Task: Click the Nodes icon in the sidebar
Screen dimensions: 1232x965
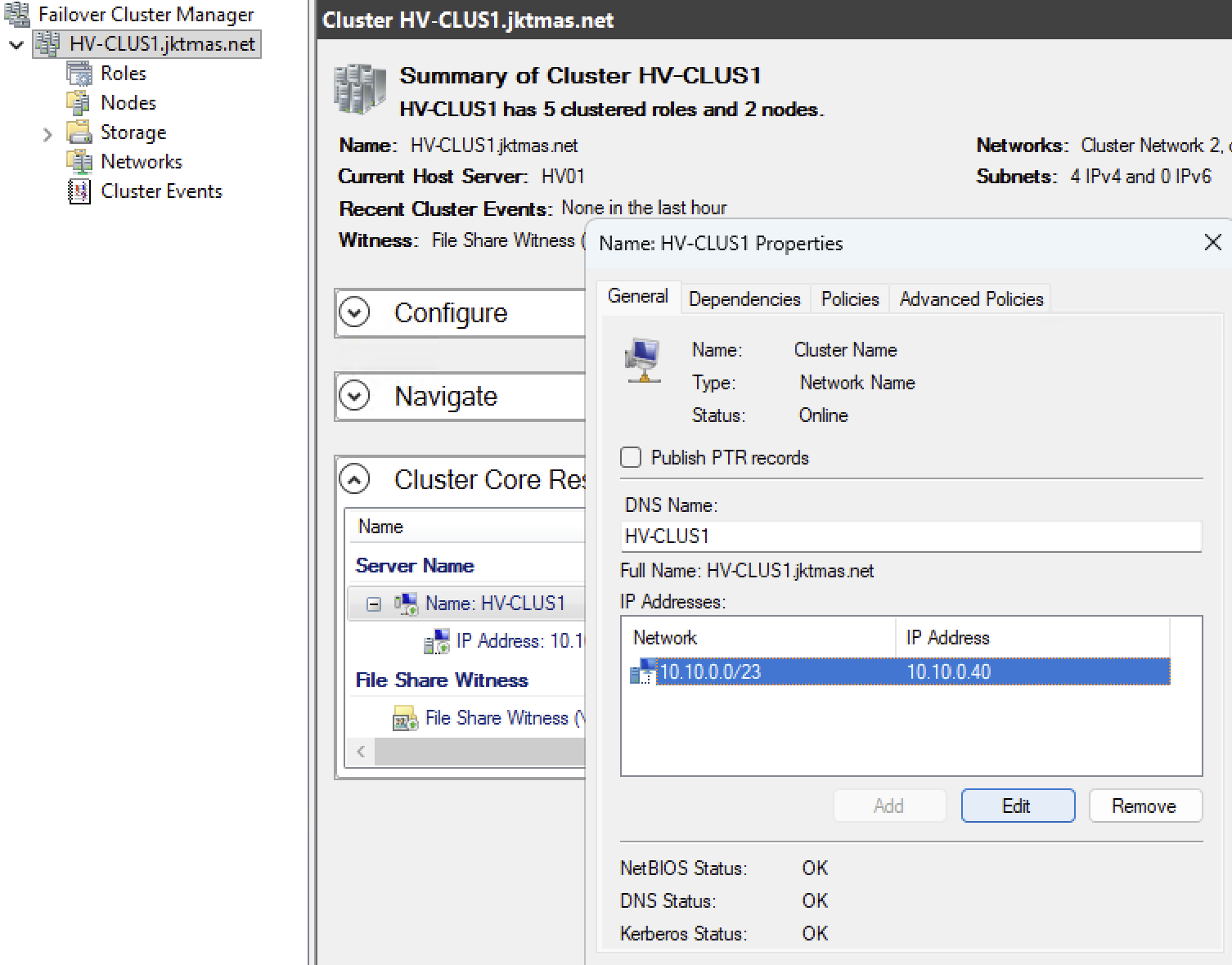Action: coord(79,103)
